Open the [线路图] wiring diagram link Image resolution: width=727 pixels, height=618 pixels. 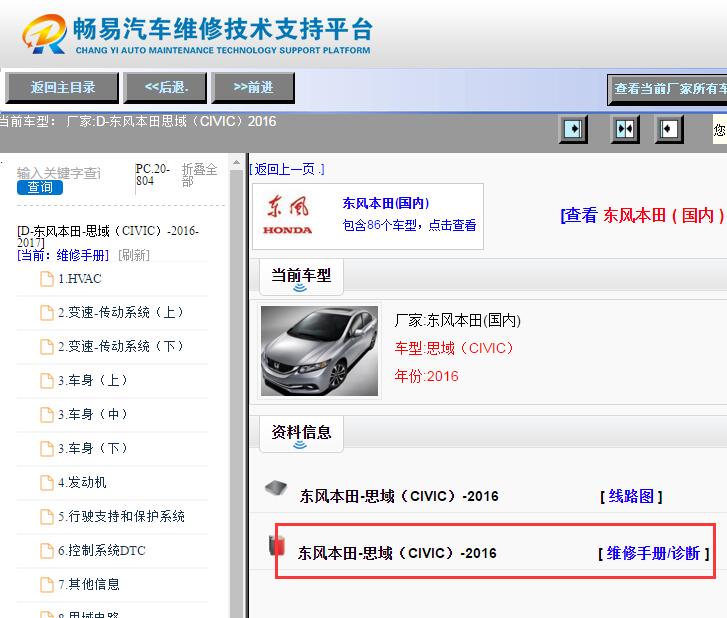tap(631, 497)
